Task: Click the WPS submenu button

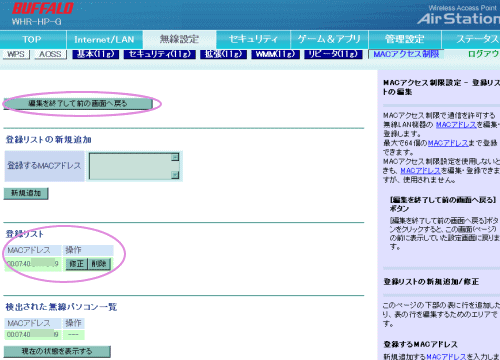Action: (16, 54)
